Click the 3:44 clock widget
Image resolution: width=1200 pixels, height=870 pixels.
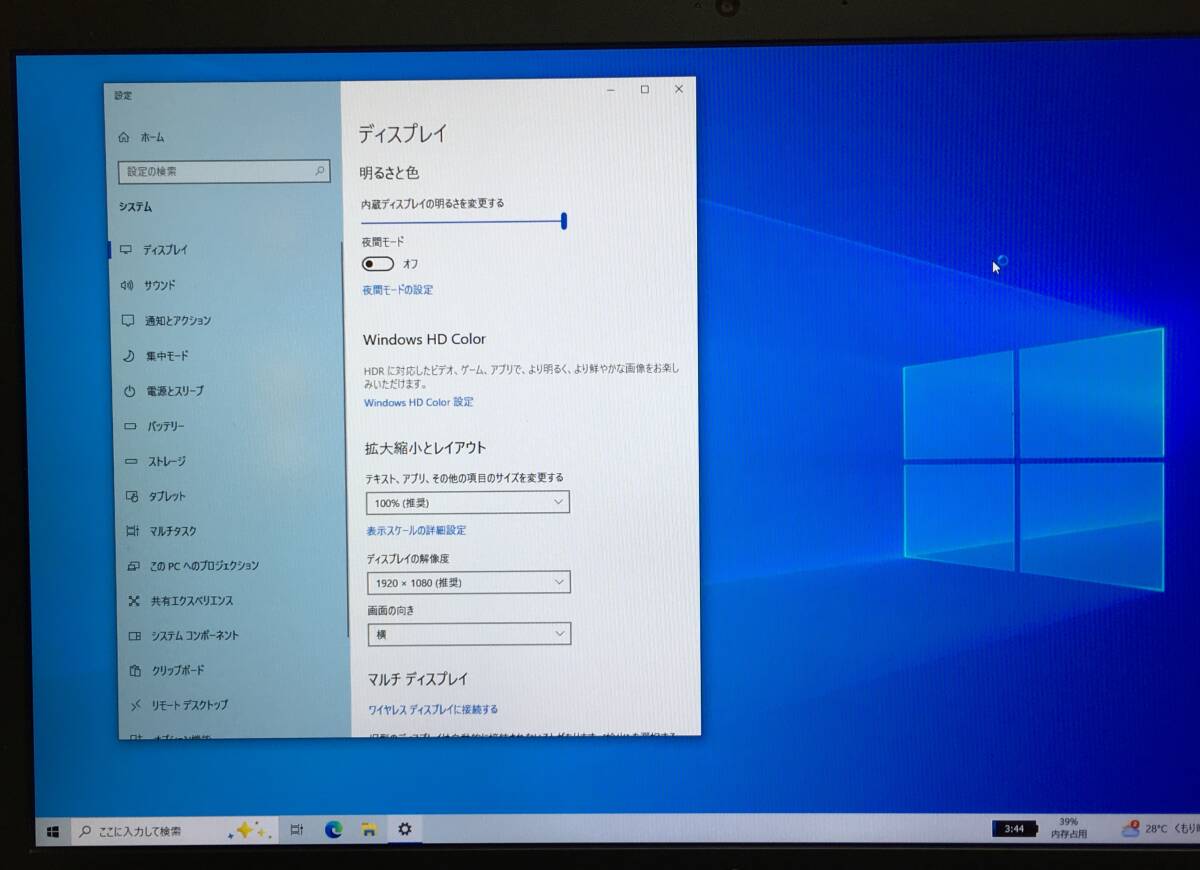[x=1014, y=828]
